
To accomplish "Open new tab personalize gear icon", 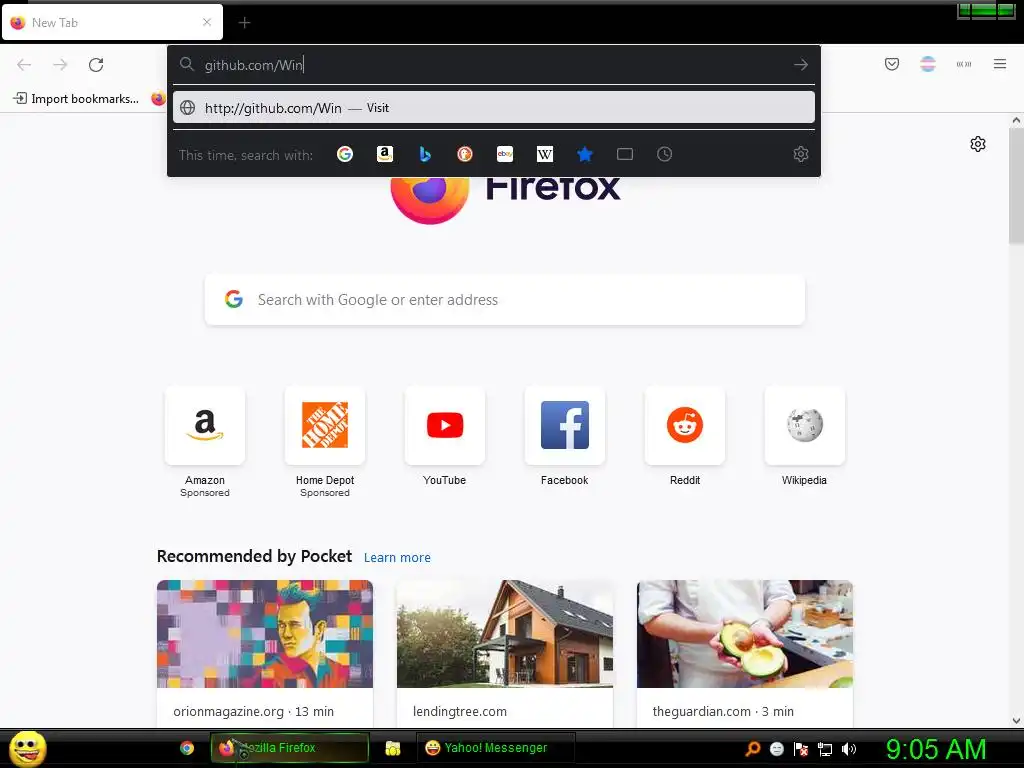I will pyautogui.click(x=978, y=144).
